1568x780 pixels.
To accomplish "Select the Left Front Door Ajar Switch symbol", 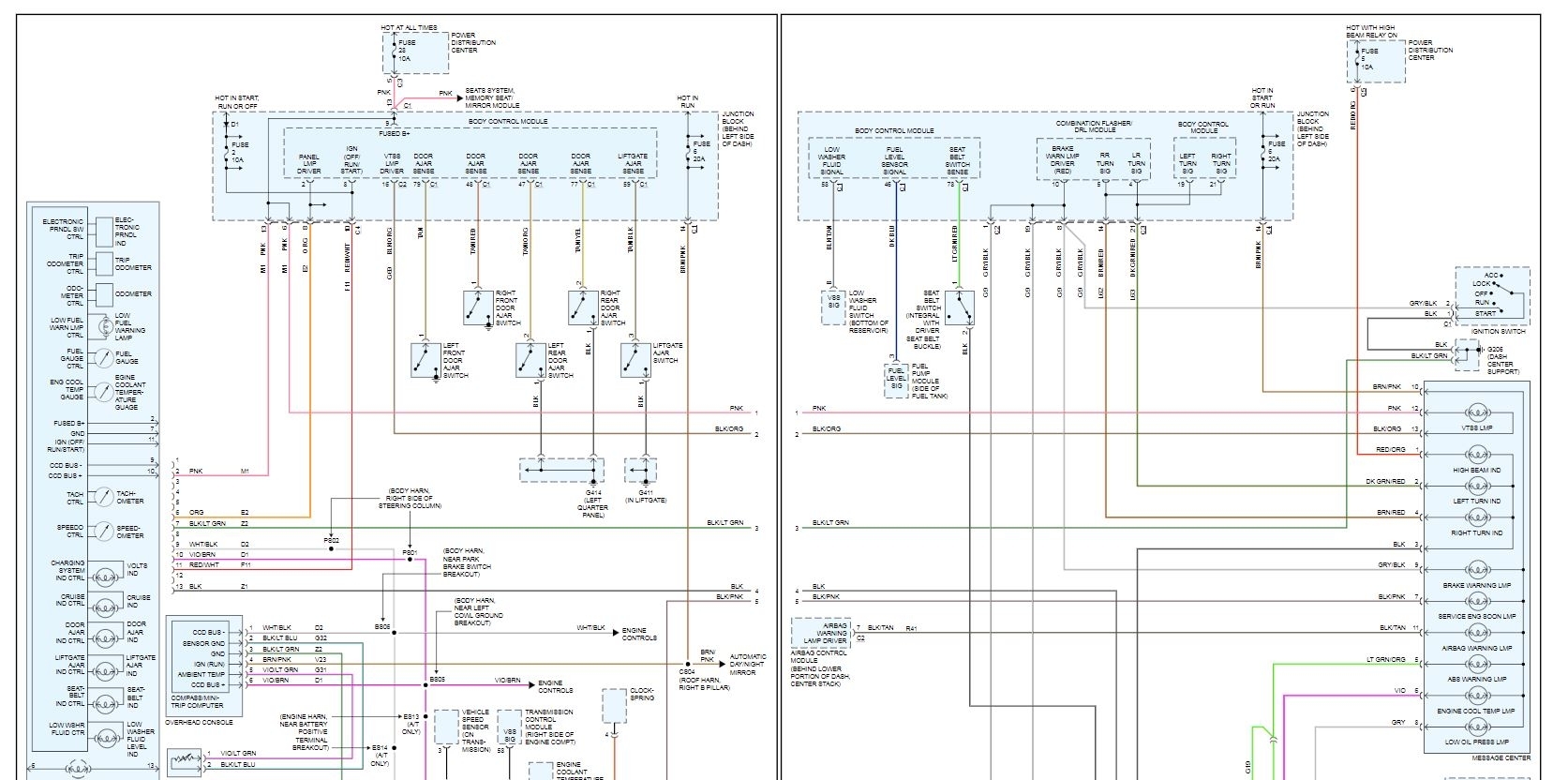I will [426, 360].
